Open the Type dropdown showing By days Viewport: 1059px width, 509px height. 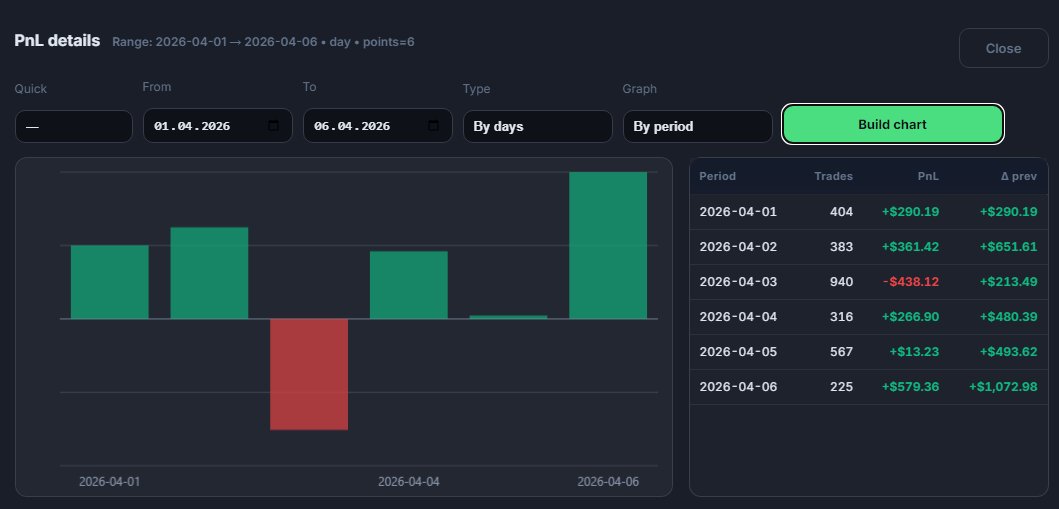coord(538,126)
